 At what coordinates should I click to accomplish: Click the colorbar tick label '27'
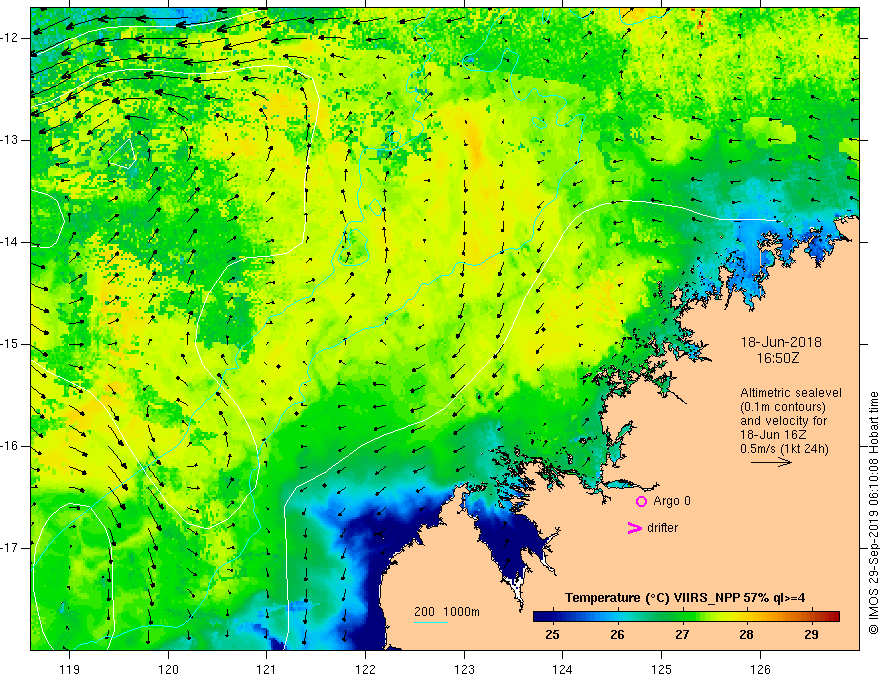(x=682, y=635)
